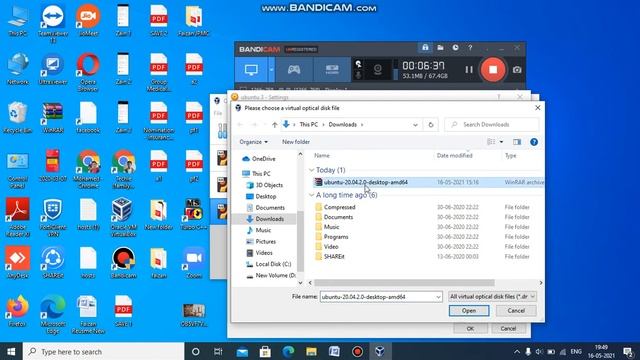
Task: Select Bandicam screen recording mode icon
Action: coord(251,70)
